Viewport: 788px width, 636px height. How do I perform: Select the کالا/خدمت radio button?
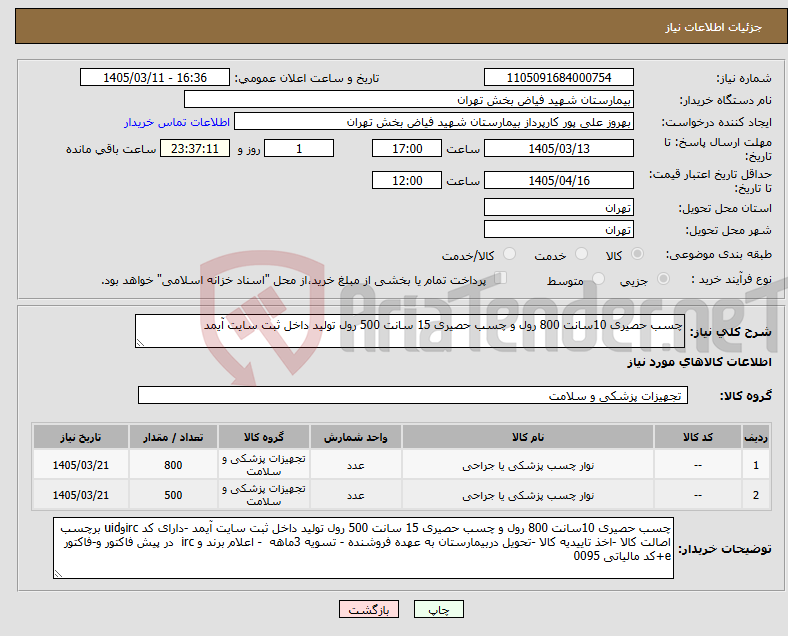(x=510, y=254)
